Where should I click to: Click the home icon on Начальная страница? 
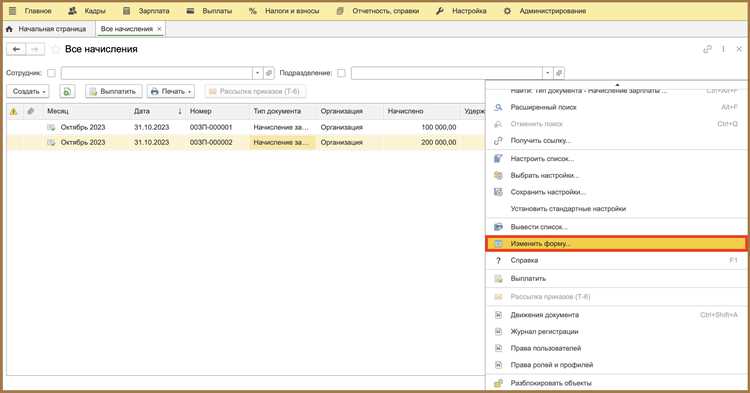click(9, 29)
